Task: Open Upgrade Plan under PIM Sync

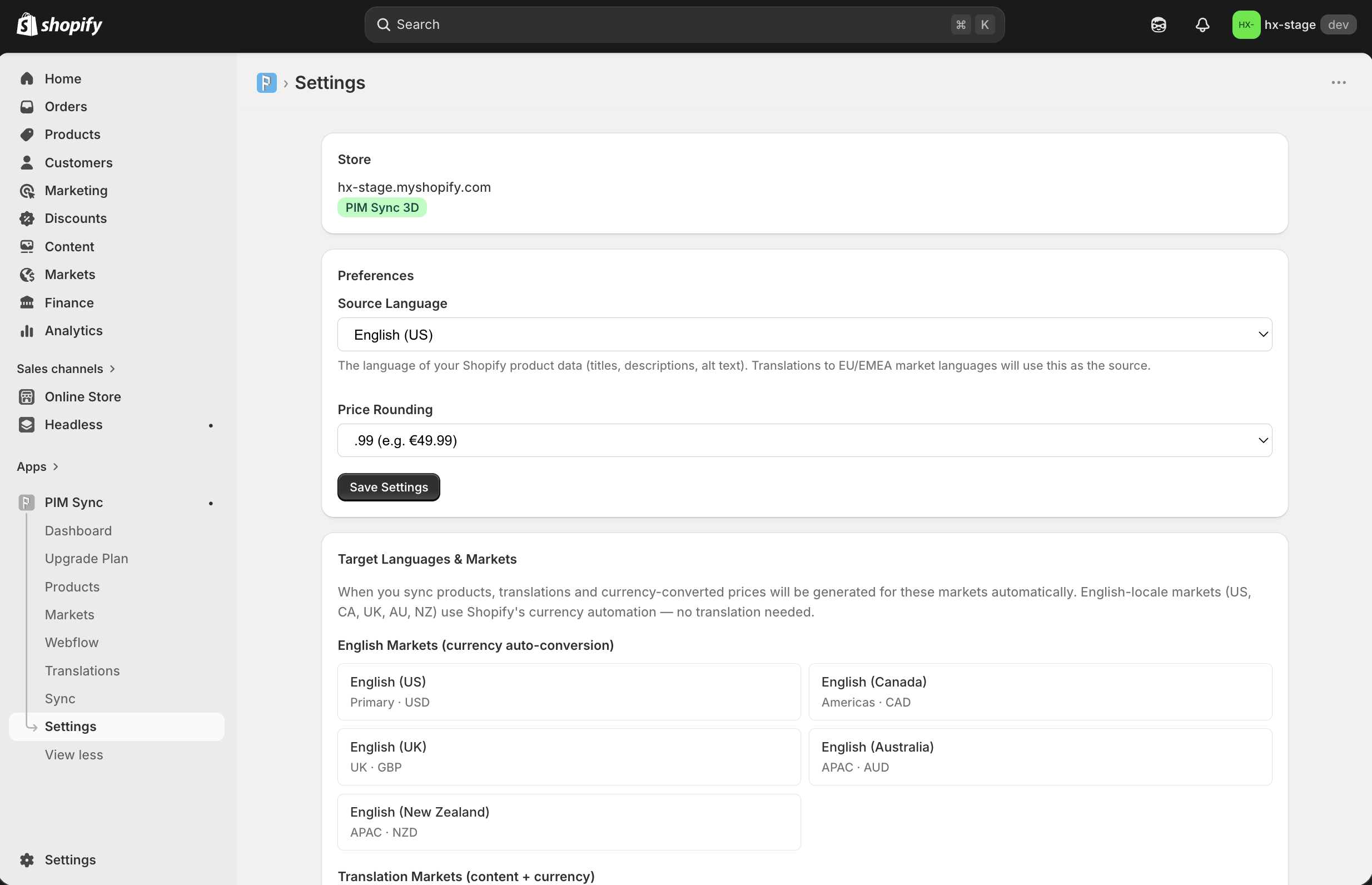Action: 87,559
